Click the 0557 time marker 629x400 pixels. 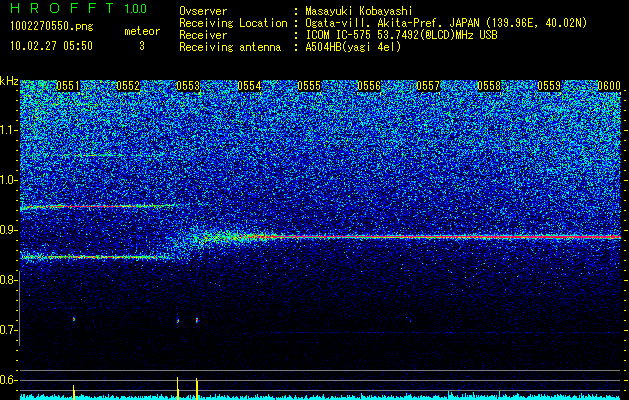[x=428, y=86]
